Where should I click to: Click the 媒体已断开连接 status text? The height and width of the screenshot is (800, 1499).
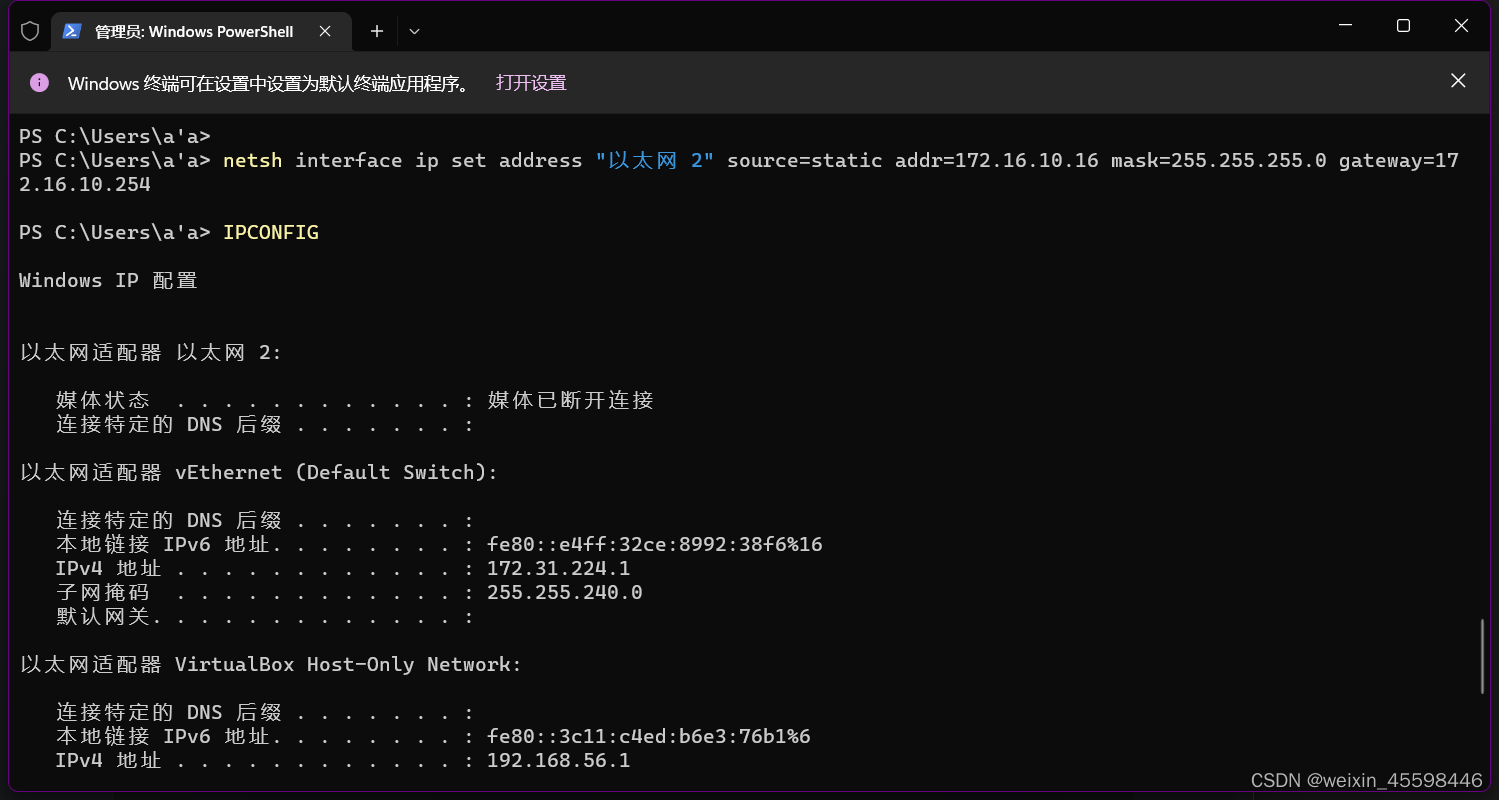click(570, 400)
